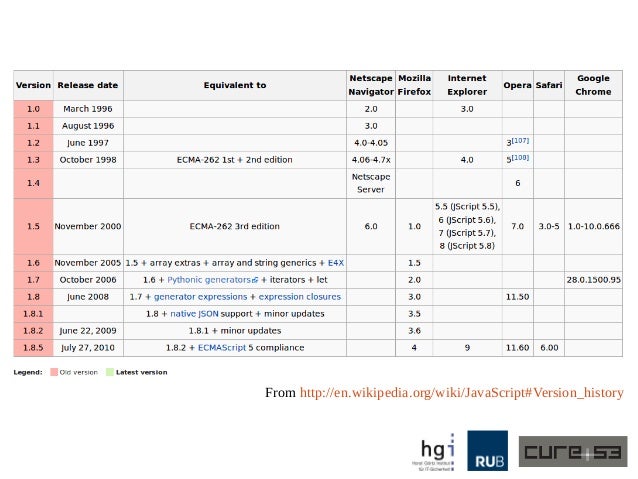Click the 4.0-4.05 Netscape cell
638x479 pixels.
(x=371, y=143)
